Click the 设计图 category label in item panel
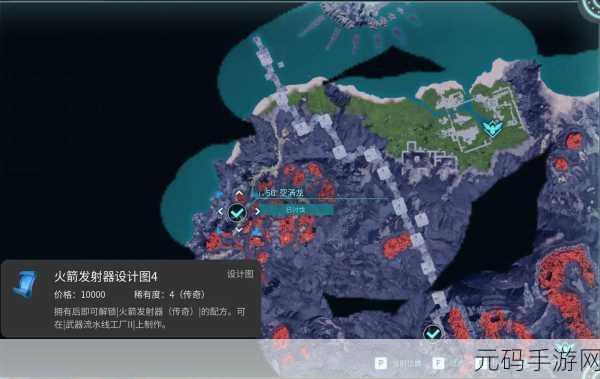 click(240, 274)
